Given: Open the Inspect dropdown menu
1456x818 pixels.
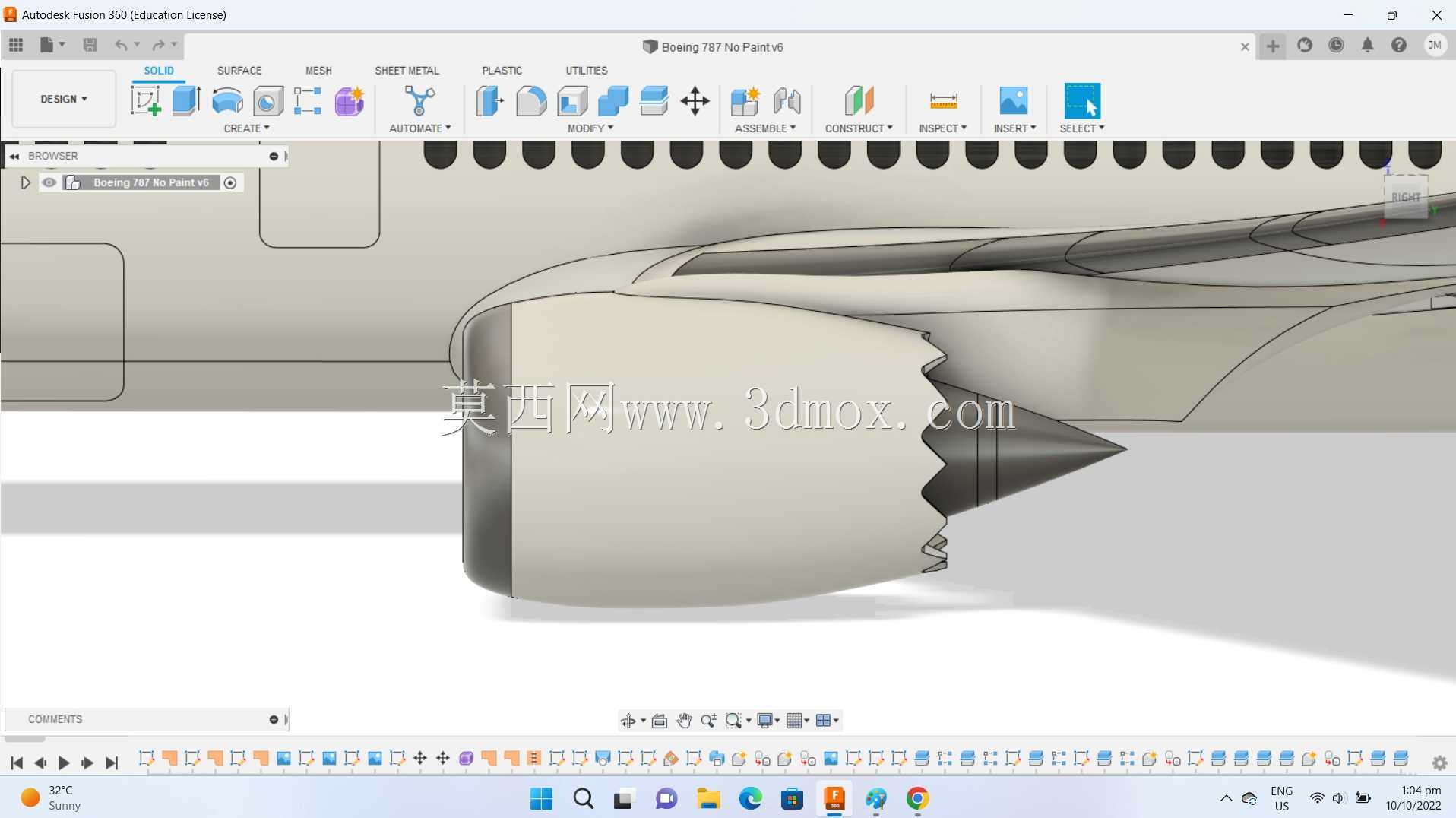Looking at the screenshot, I should pyautogui.click(x=942, y=128).
